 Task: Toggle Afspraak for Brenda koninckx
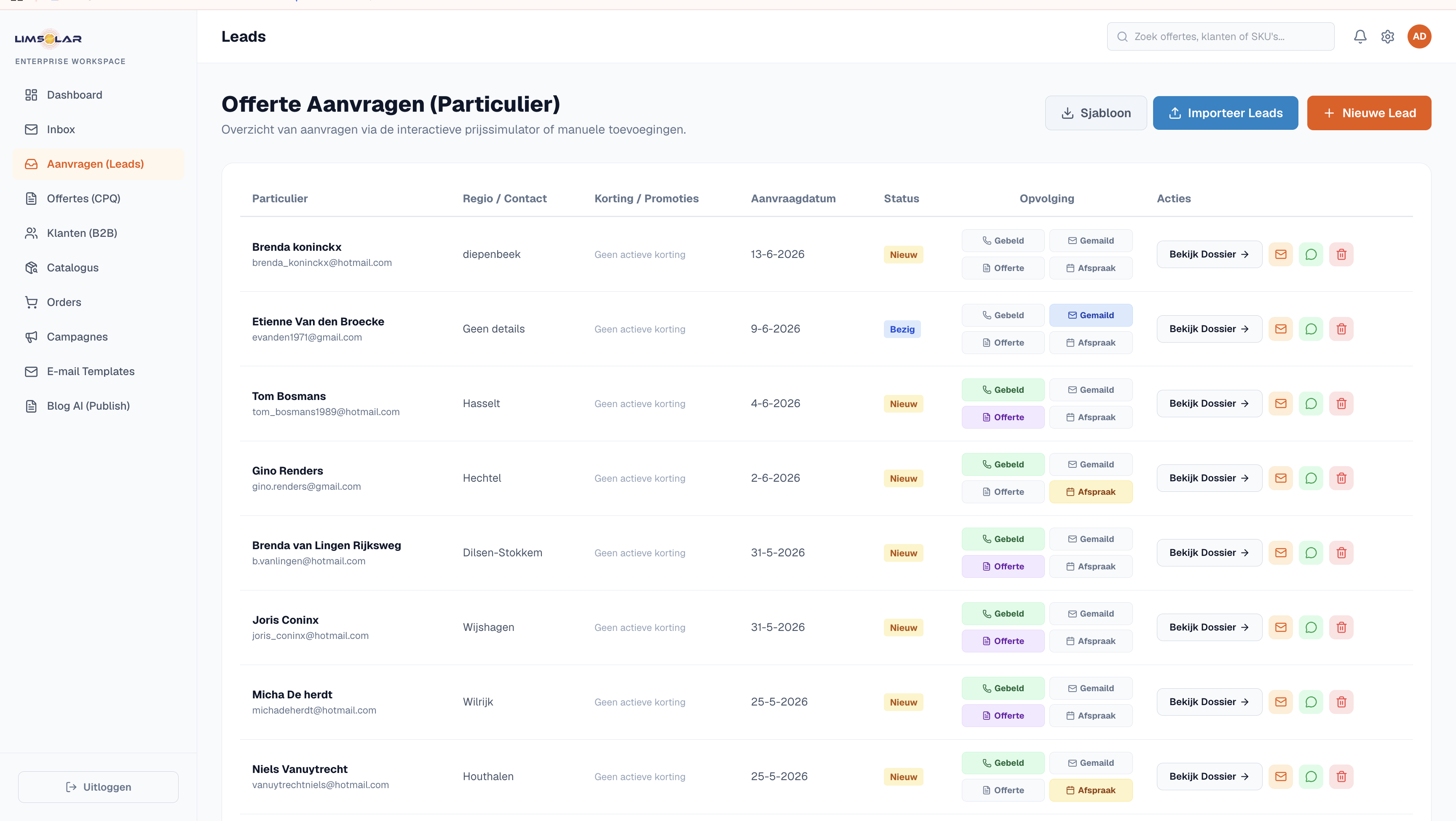(1091, 268)
